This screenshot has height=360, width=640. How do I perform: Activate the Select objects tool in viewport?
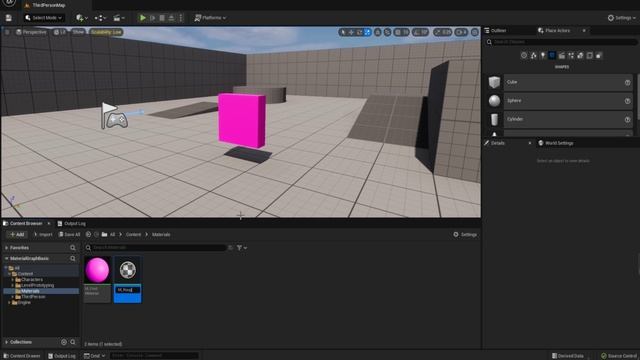(343, 32)
